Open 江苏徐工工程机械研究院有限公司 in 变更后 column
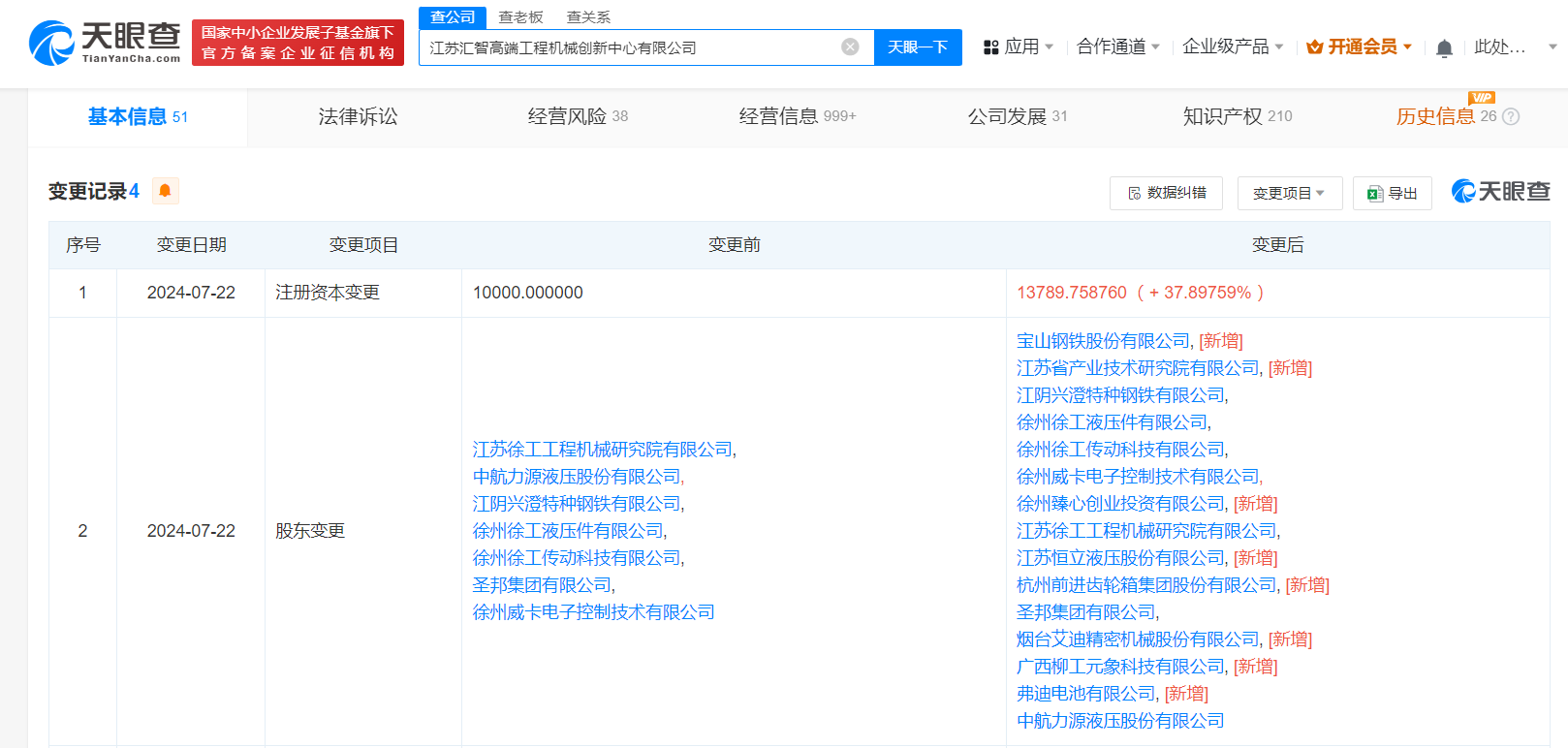The height and width of the screenshot is (748, 1568). tap(1146, 531)
